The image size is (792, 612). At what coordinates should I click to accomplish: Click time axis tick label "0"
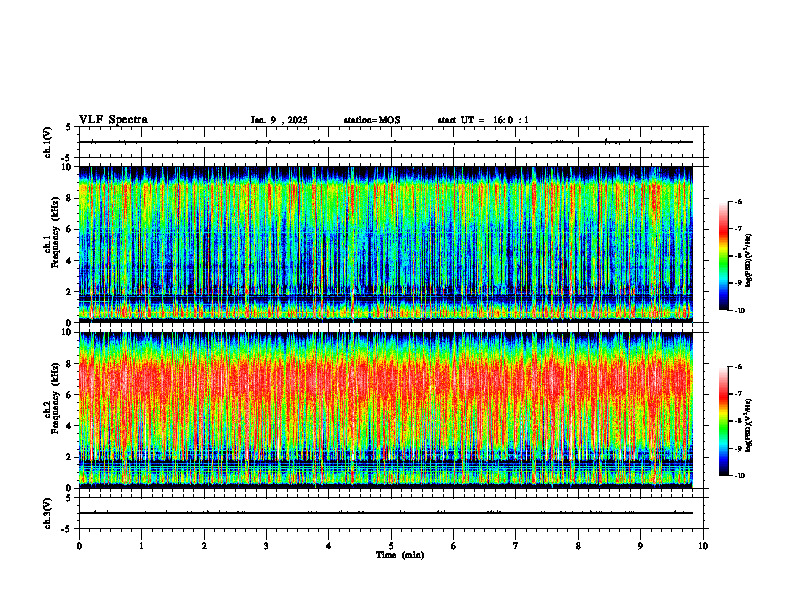point(79,546)
